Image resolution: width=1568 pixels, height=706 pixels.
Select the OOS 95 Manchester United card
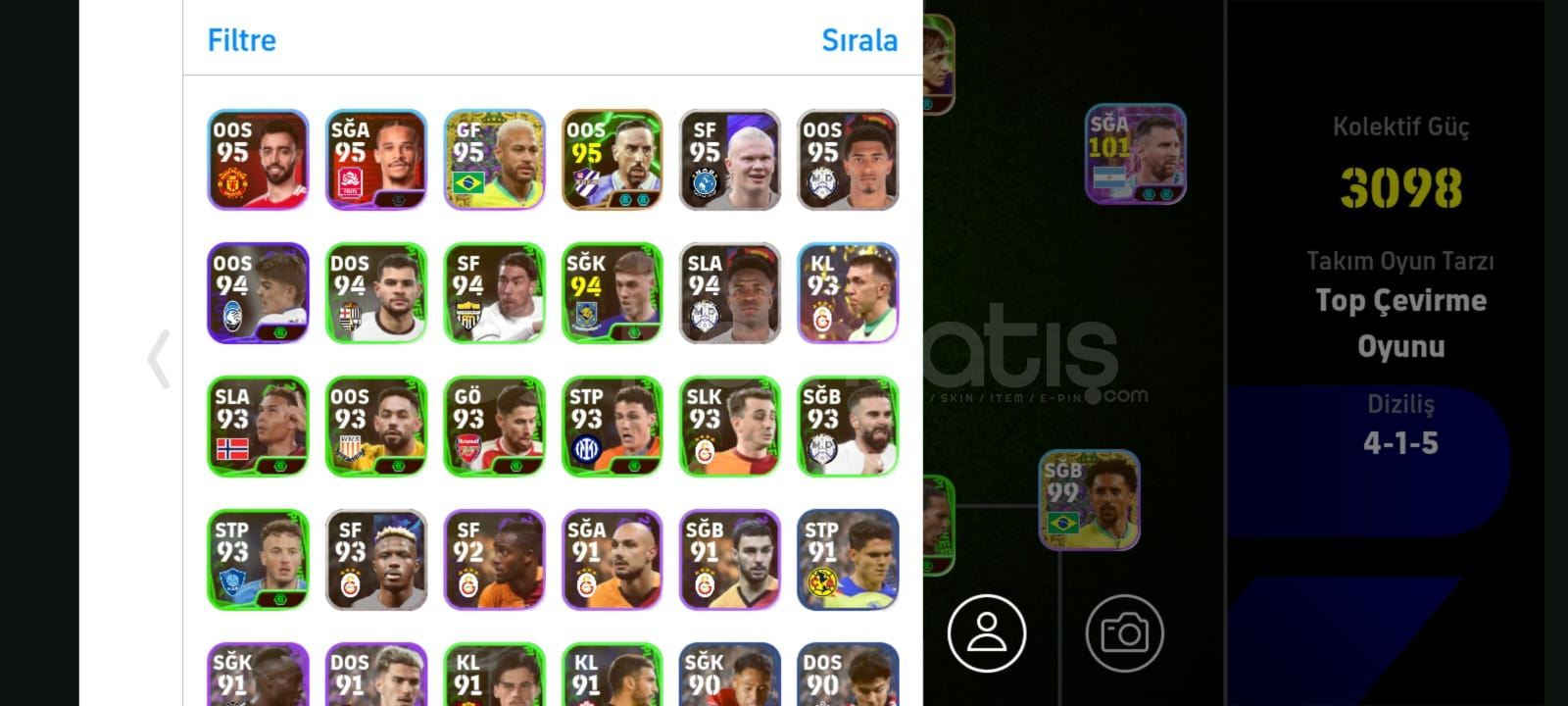pyautogui.click(x=258, y=160)
